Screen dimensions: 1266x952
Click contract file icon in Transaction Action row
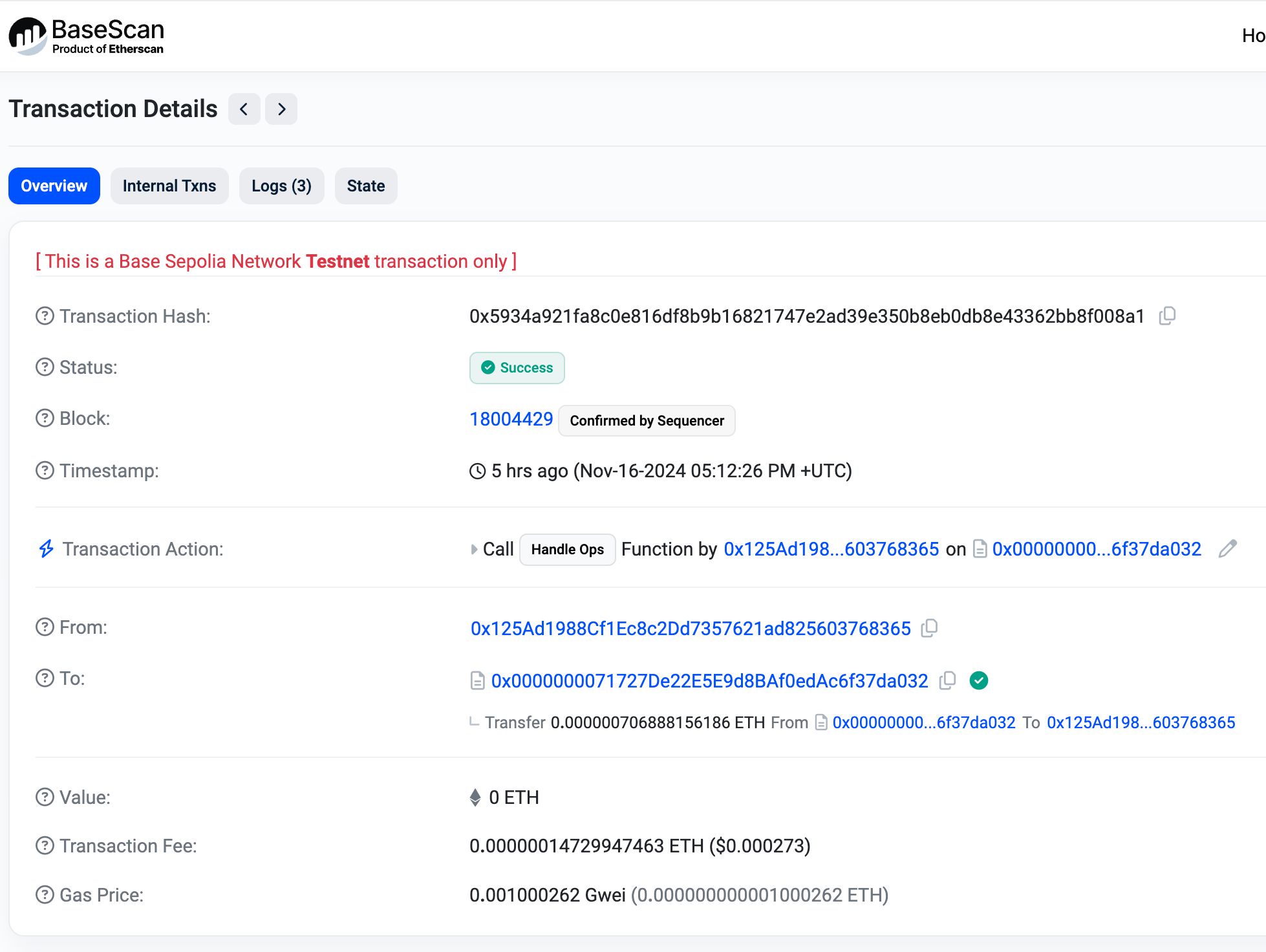[980, 549]
